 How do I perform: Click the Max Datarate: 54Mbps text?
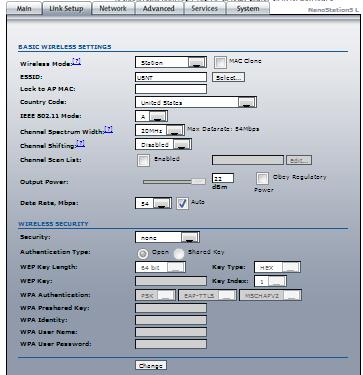click(223, 129)
